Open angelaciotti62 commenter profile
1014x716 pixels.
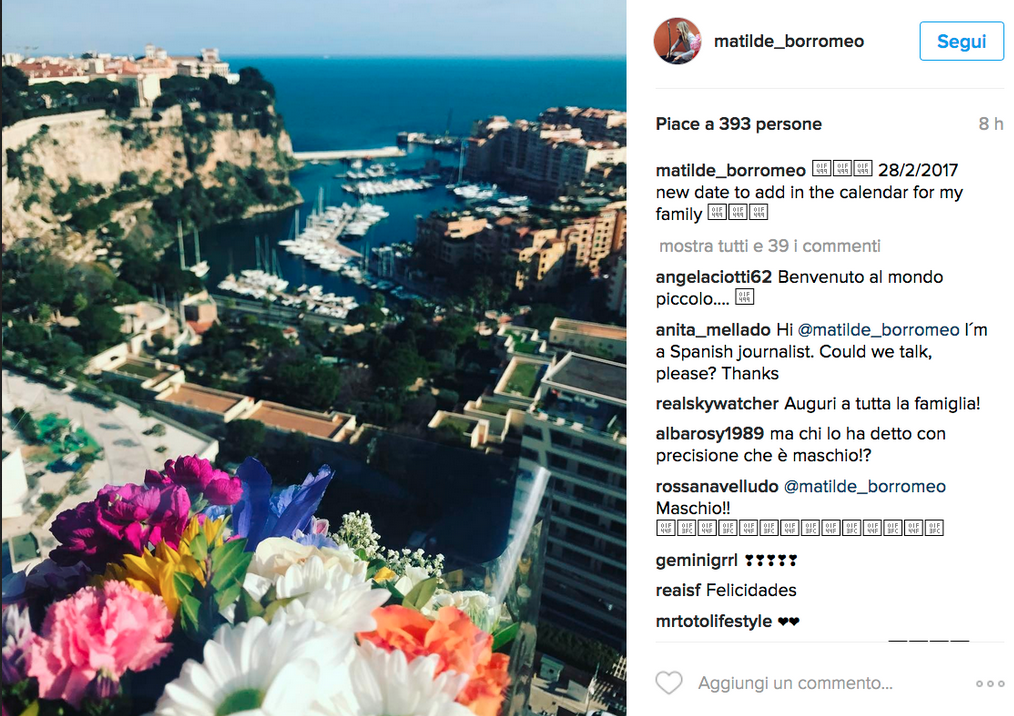coord(713,277)
